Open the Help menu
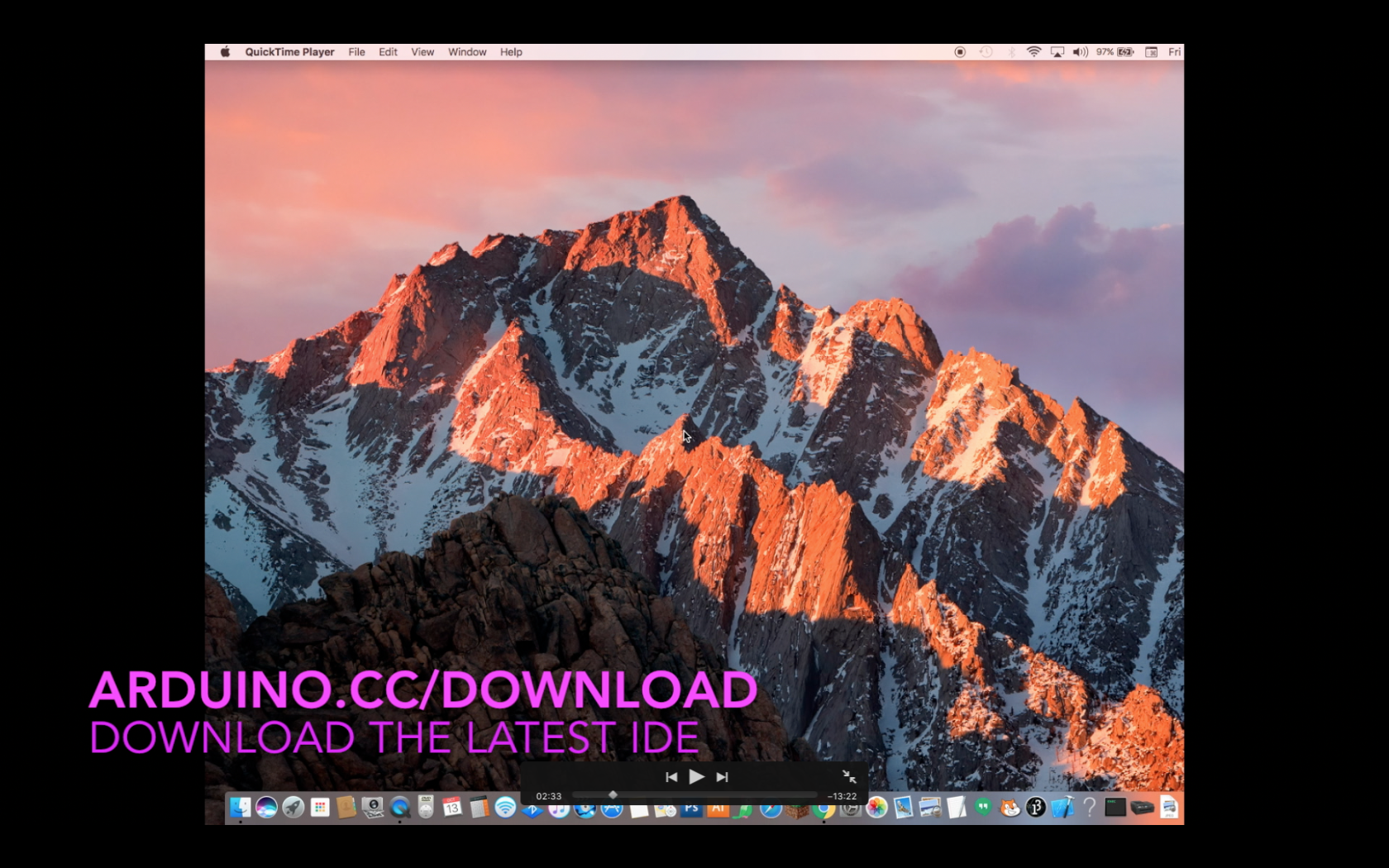 click(x=511, y=52)
